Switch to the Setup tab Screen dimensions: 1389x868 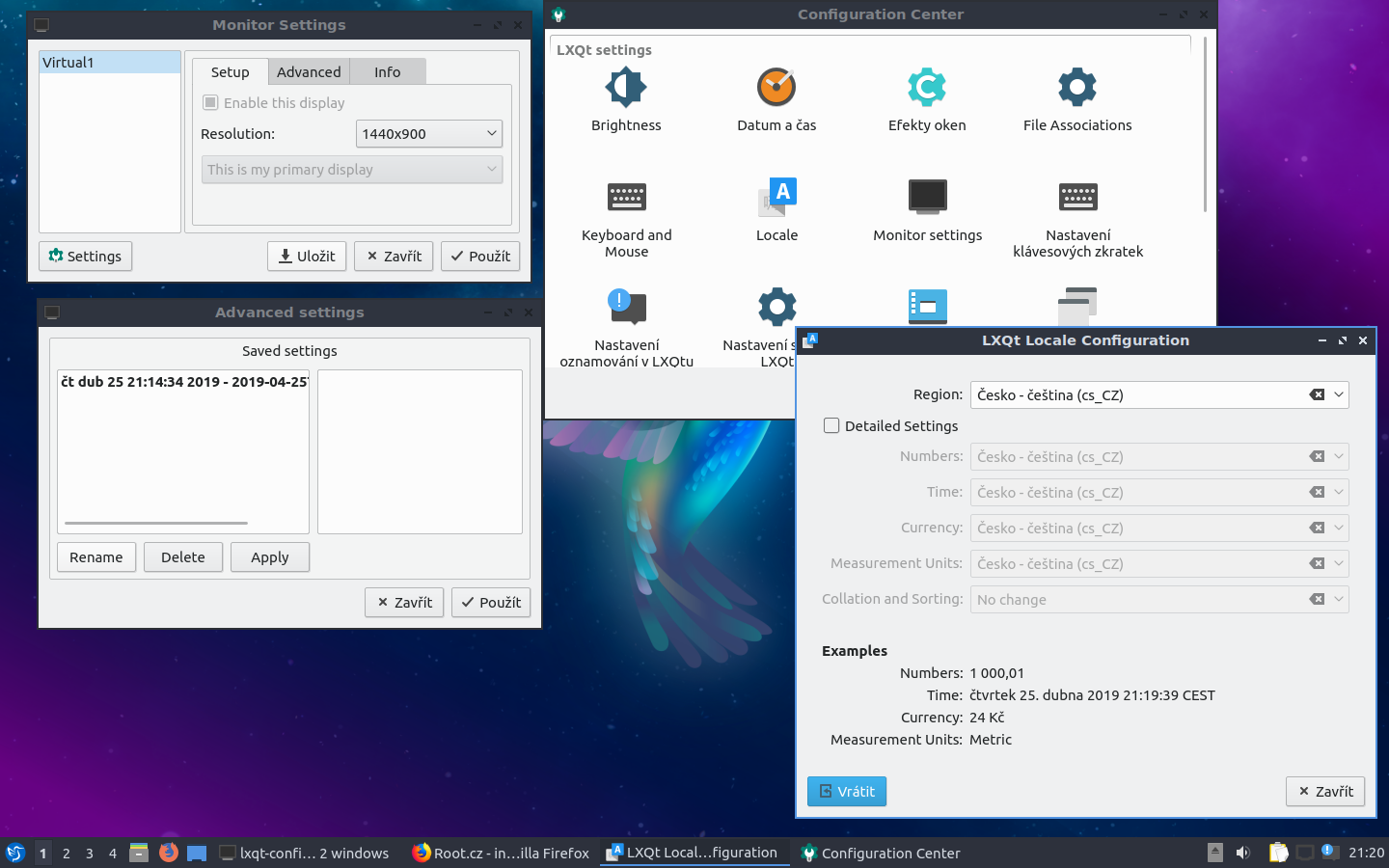230,71
